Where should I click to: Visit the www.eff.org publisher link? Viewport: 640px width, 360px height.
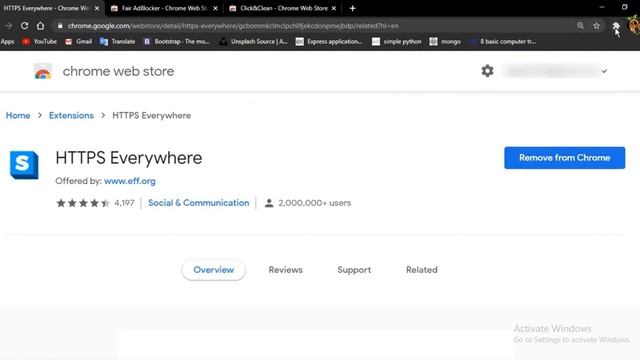coord(130,181)
